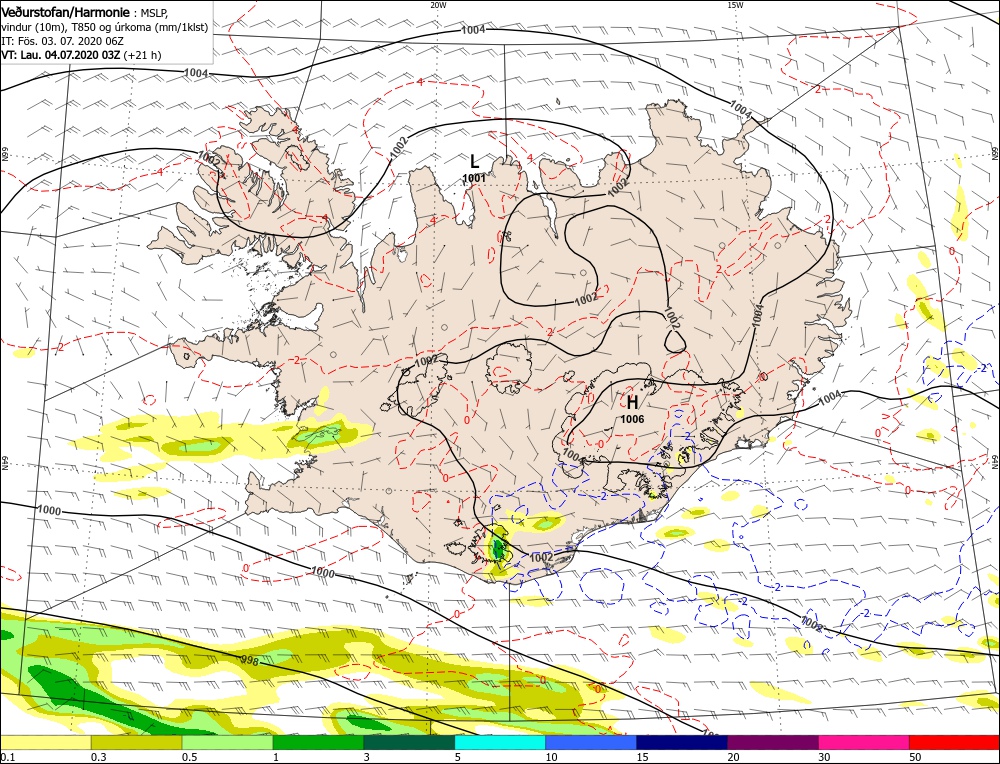
Task: Select the light green 0.5–1 mm legend swatch
Action: click(228, 742)
